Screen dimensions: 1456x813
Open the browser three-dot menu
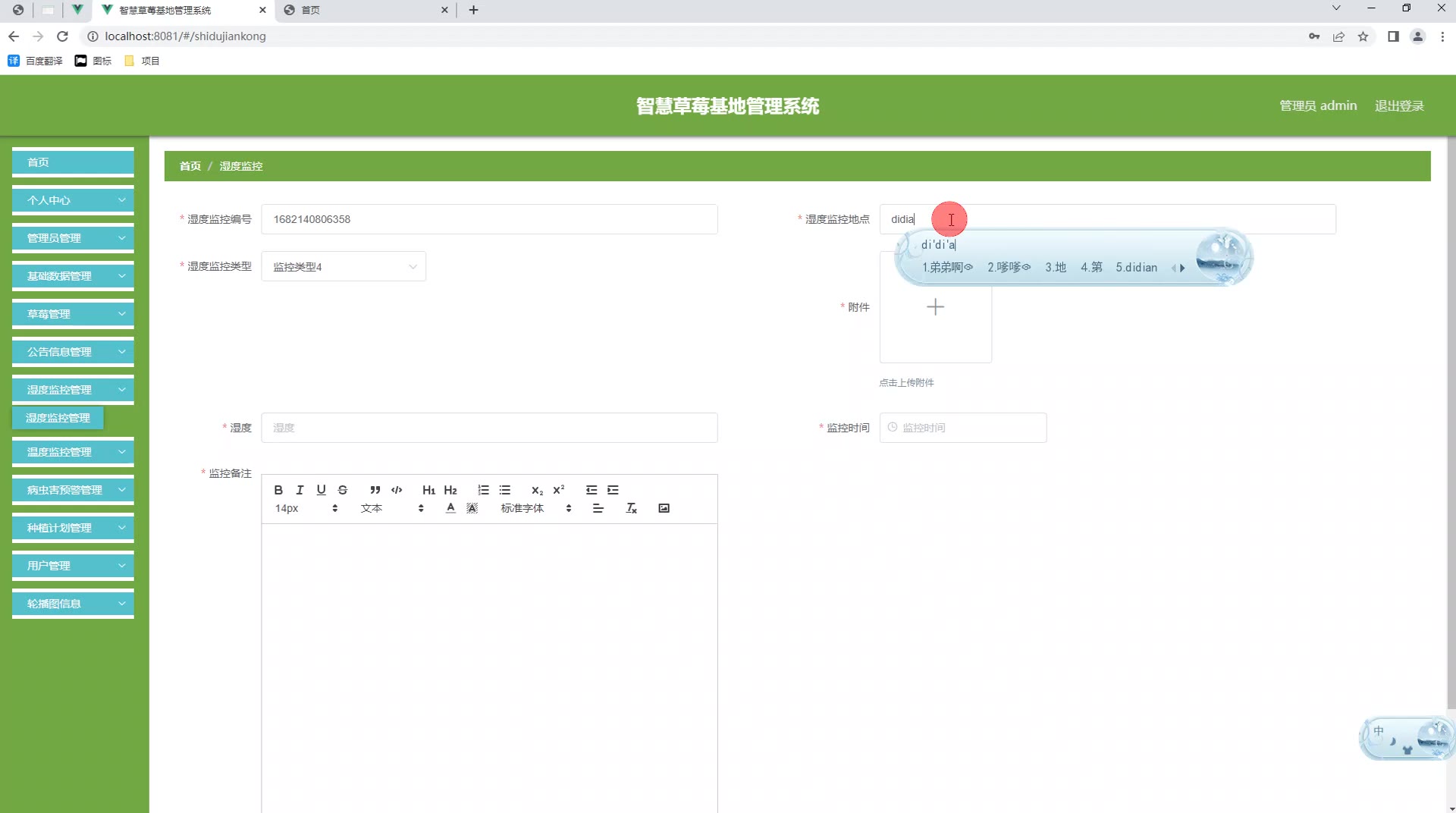click(x=1442, y=36)
